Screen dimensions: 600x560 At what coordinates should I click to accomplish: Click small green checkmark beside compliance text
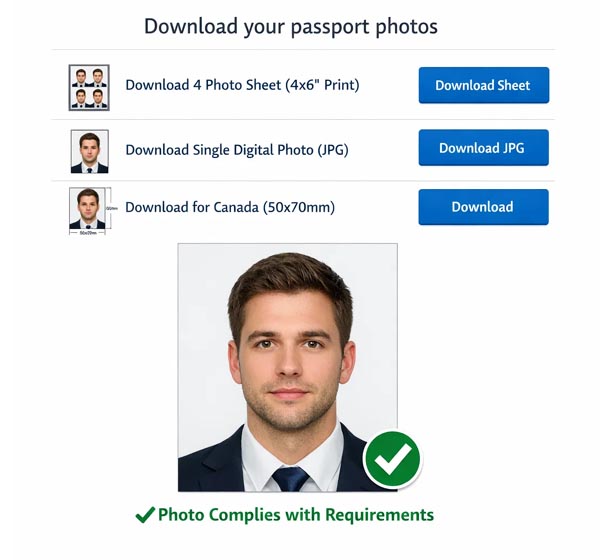tap(145, 516)
